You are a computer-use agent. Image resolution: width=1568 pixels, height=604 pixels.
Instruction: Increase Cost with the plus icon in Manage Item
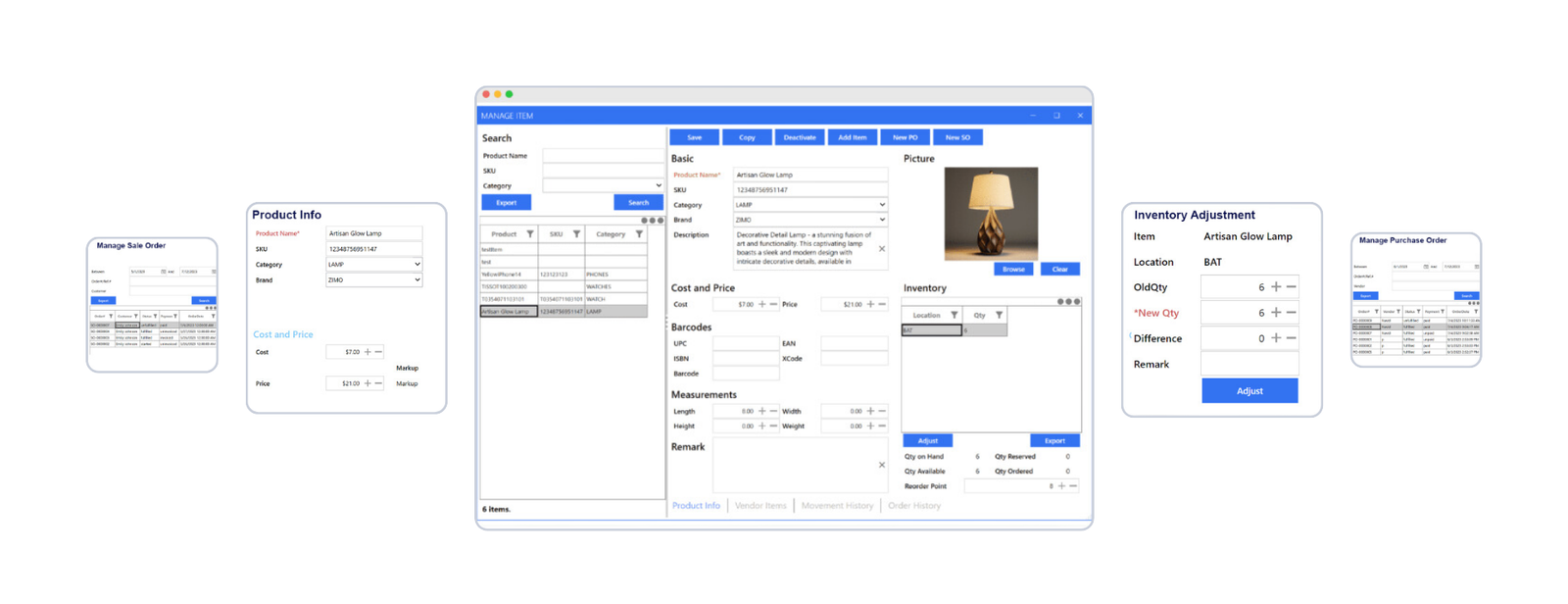(762, 305)
